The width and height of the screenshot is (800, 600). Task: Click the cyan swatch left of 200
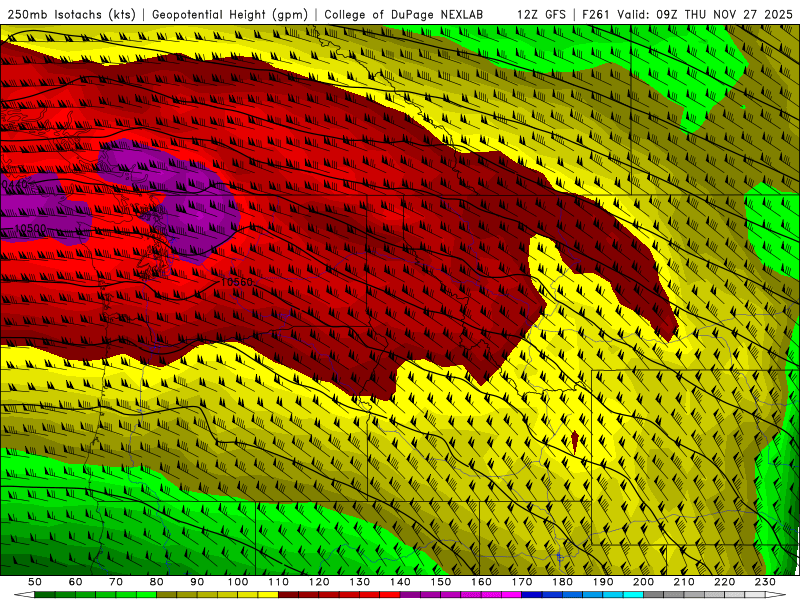[x=633, y=595]
